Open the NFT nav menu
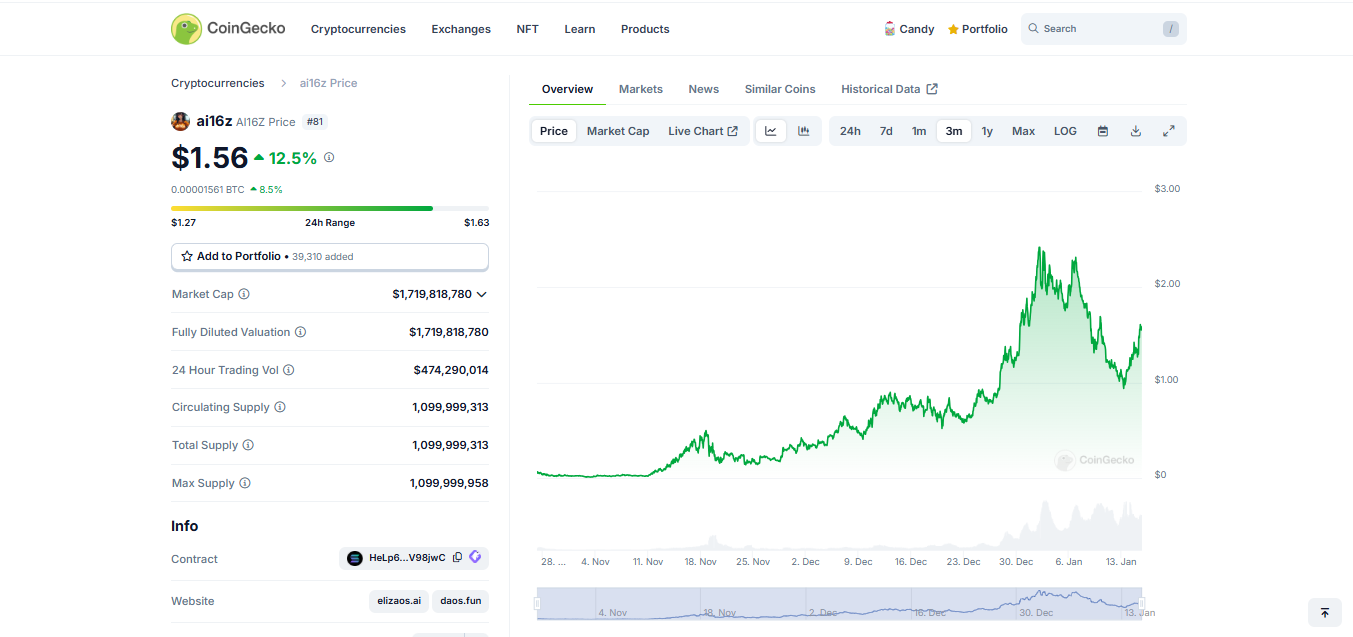The height and width of the screenshot is (637, 1353). (x=527, y=29)
